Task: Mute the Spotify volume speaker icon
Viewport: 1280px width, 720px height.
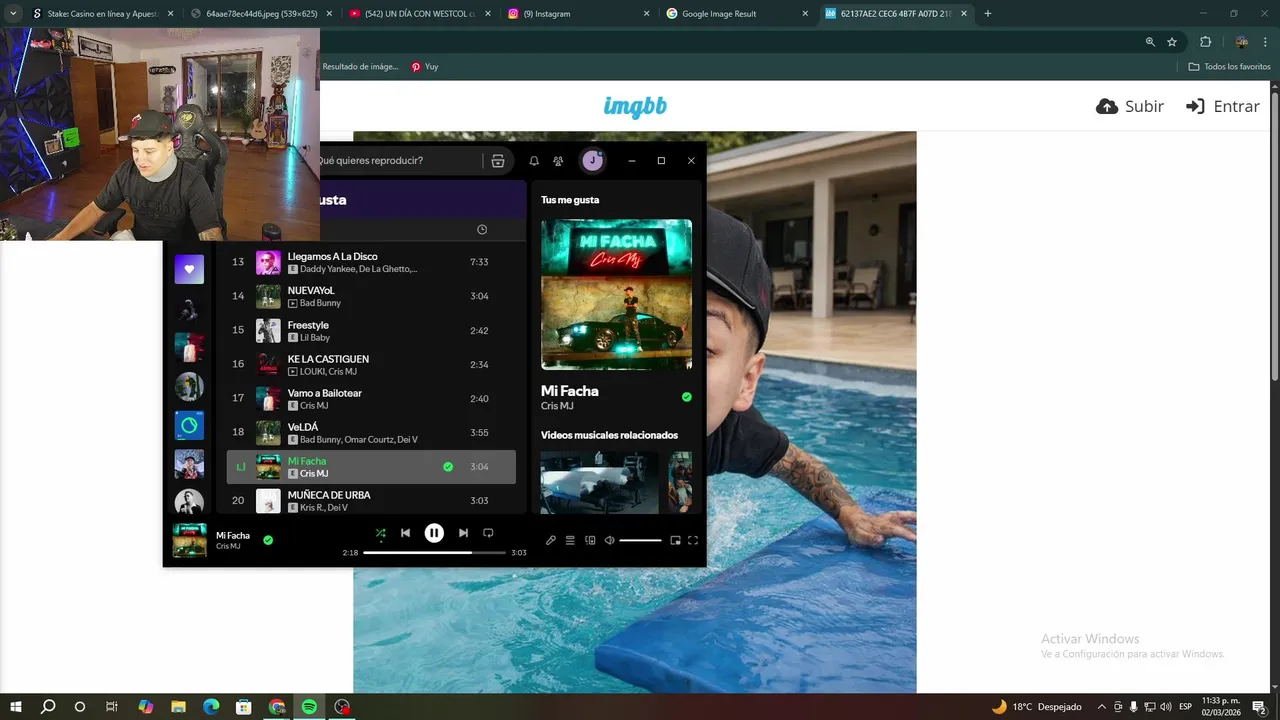Action: (609, 540)
